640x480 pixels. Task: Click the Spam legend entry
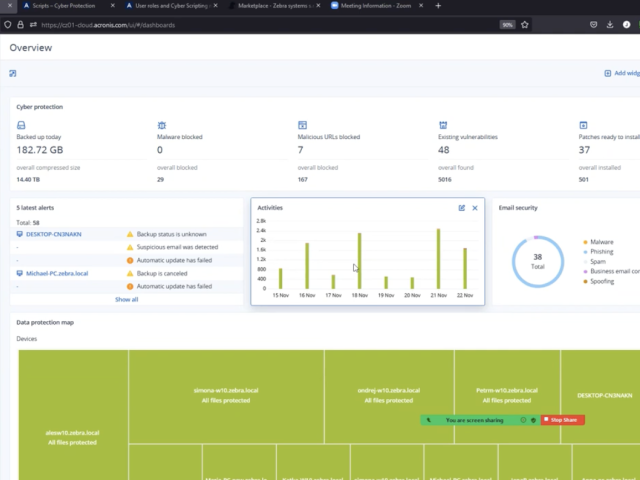pyautogui.click(x=598, y=262)
